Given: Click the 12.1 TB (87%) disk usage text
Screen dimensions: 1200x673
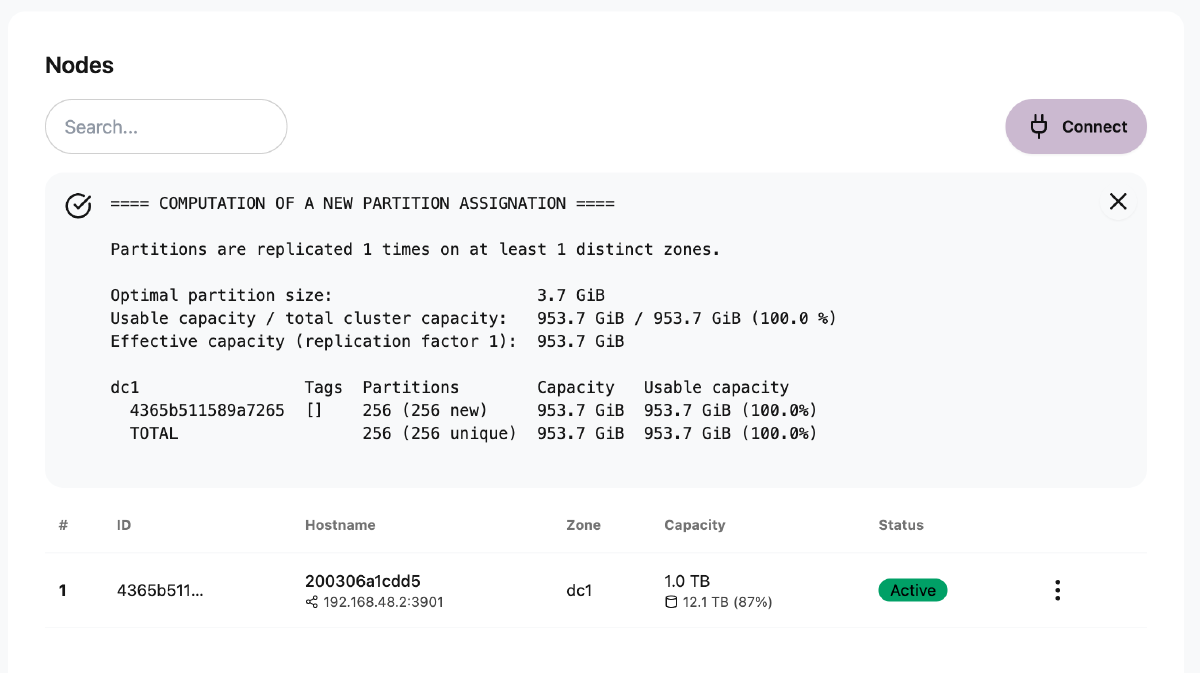Looking at the screenshot, I should coord(727,603).
